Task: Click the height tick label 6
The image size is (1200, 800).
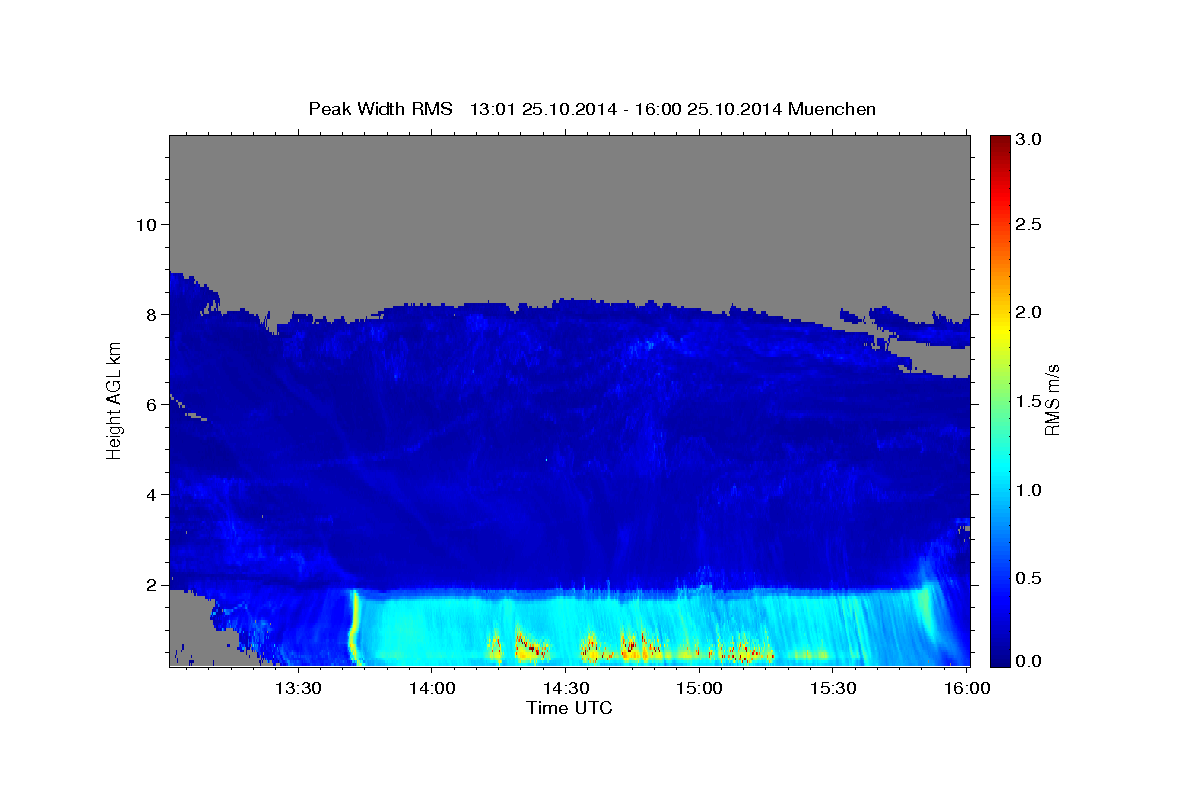Action: tap(152, 404)
